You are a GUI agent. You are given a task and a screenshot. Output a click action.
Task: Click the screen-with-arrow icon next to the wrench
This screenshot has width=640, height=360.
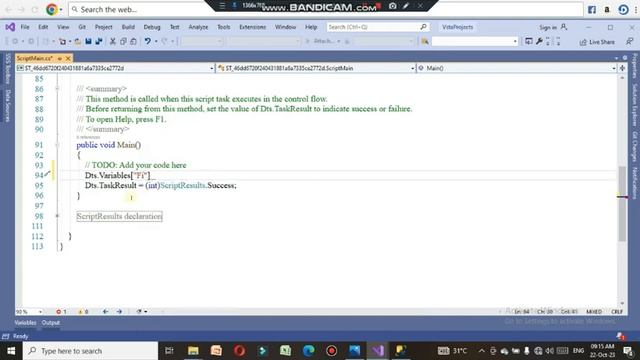click(529, 41)
